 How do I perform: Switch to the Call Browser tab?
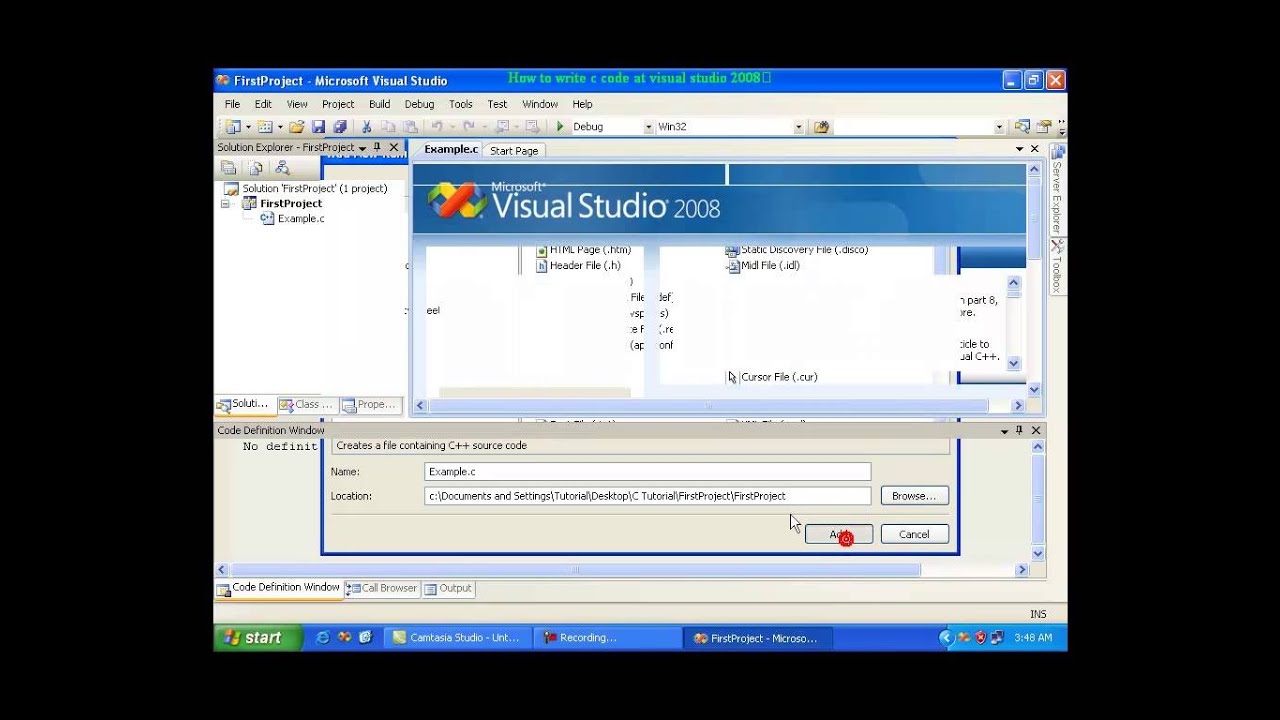pyautogui.click(x=382, y=588)
